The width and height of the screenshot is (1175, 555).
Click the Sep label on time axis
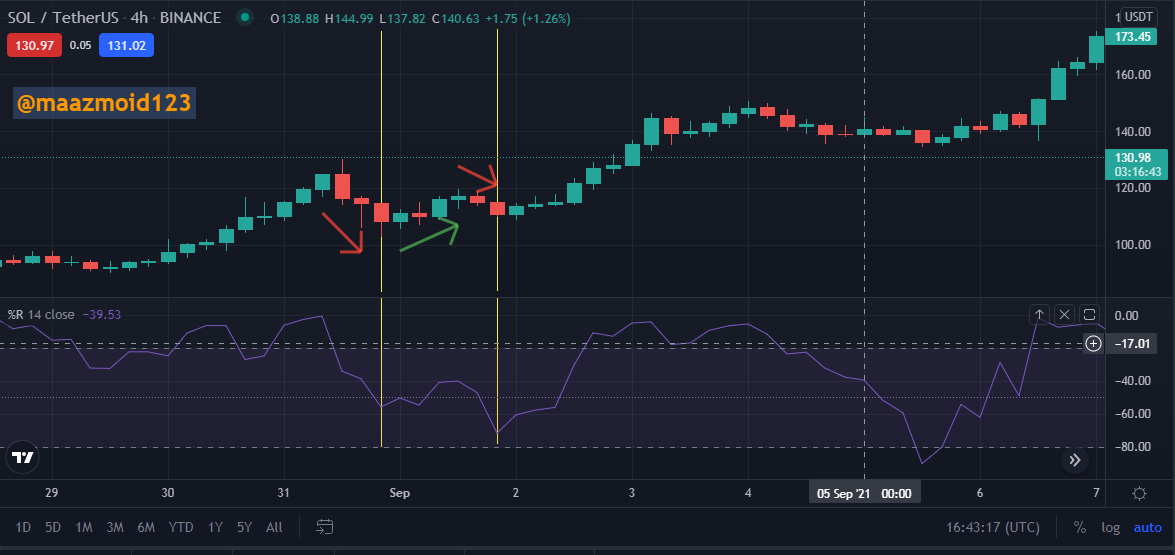pos(399,493)
